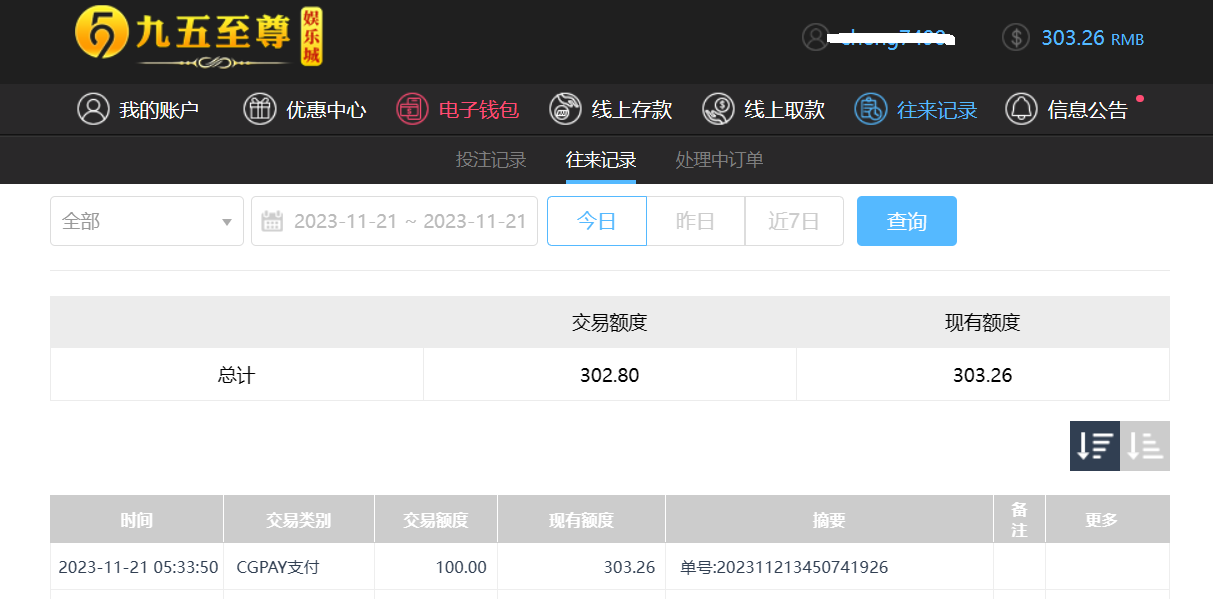Click the 摘要 column header
This screenshot has height=599, width=1213.
pos(830,520)
